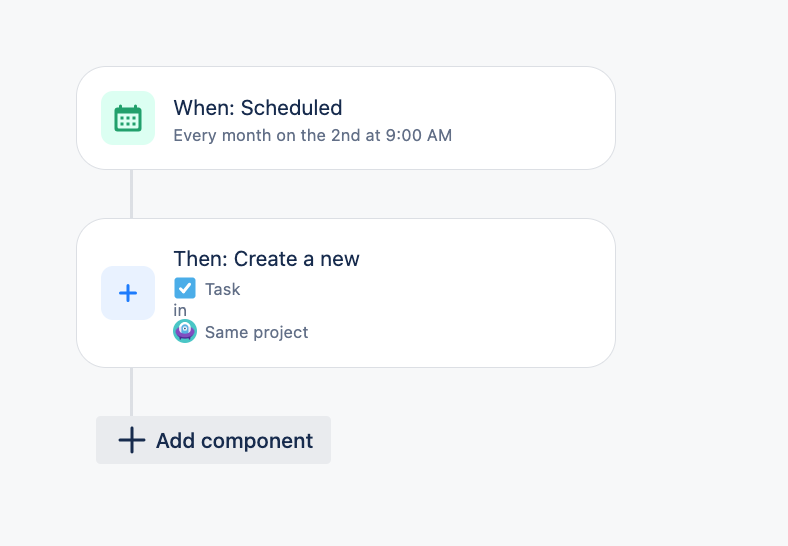
Task: Click the "Task" issue type label
Action: click(222, 290)
